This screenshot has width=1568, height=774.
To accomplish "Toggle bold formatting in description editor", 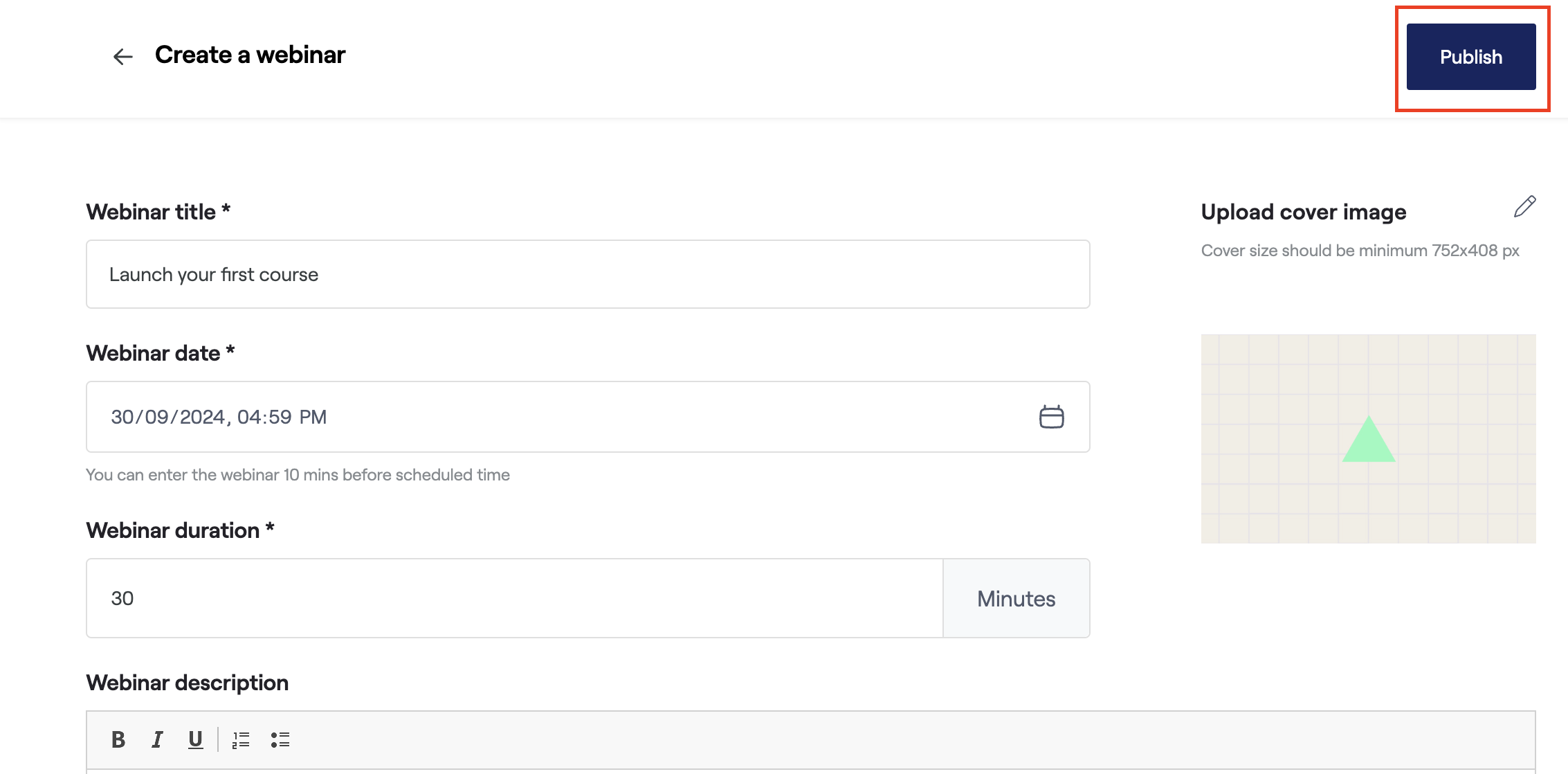I will pyautogui.click(x=118, y=739).
